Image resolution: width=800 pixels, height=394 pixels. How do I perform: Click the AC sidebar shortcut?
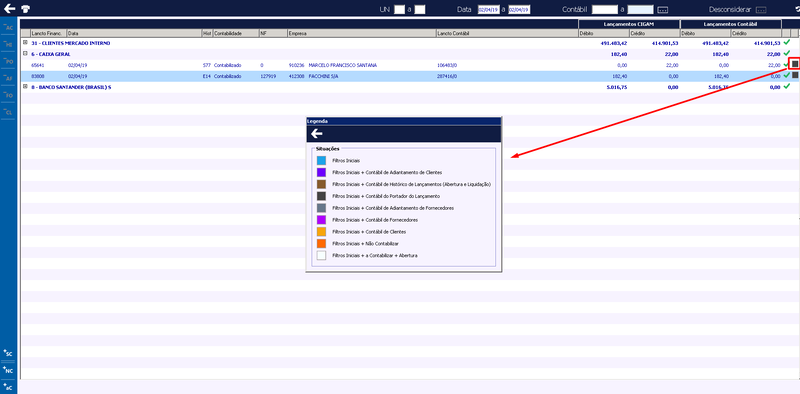pos(8,28)
